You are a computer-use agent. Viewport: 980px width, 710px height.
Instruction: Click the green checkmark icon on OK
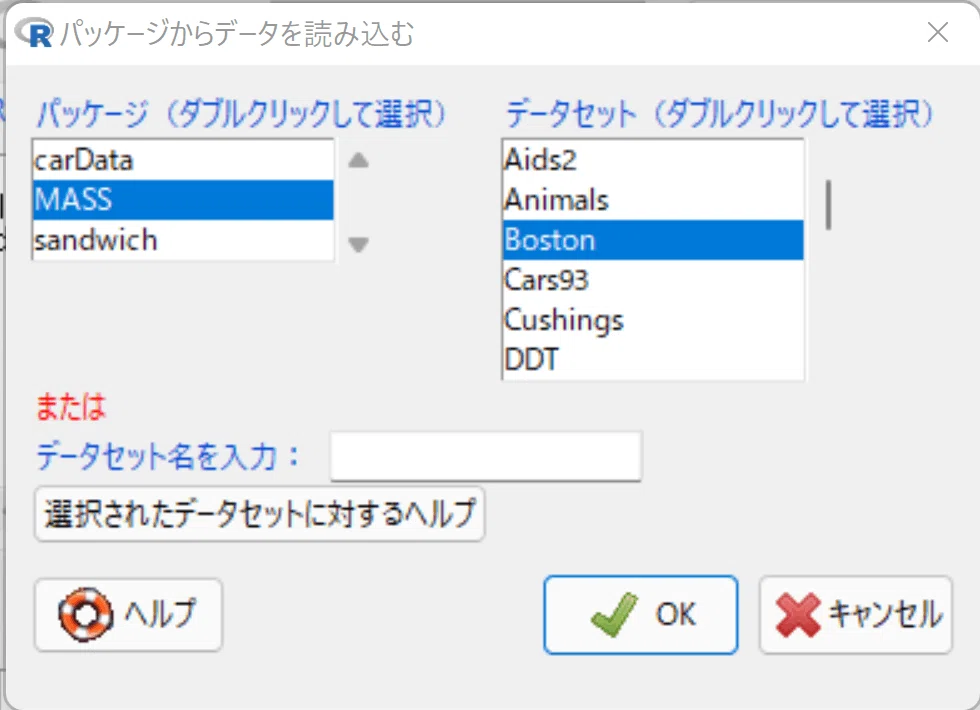pyautogui.click(x=614, y=614)
